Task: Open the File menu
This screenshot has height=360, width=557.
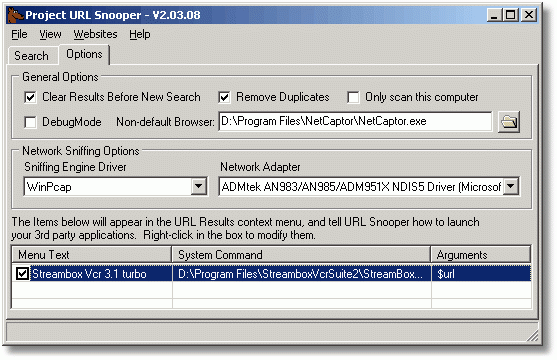Action: click(x=19, y=34)
